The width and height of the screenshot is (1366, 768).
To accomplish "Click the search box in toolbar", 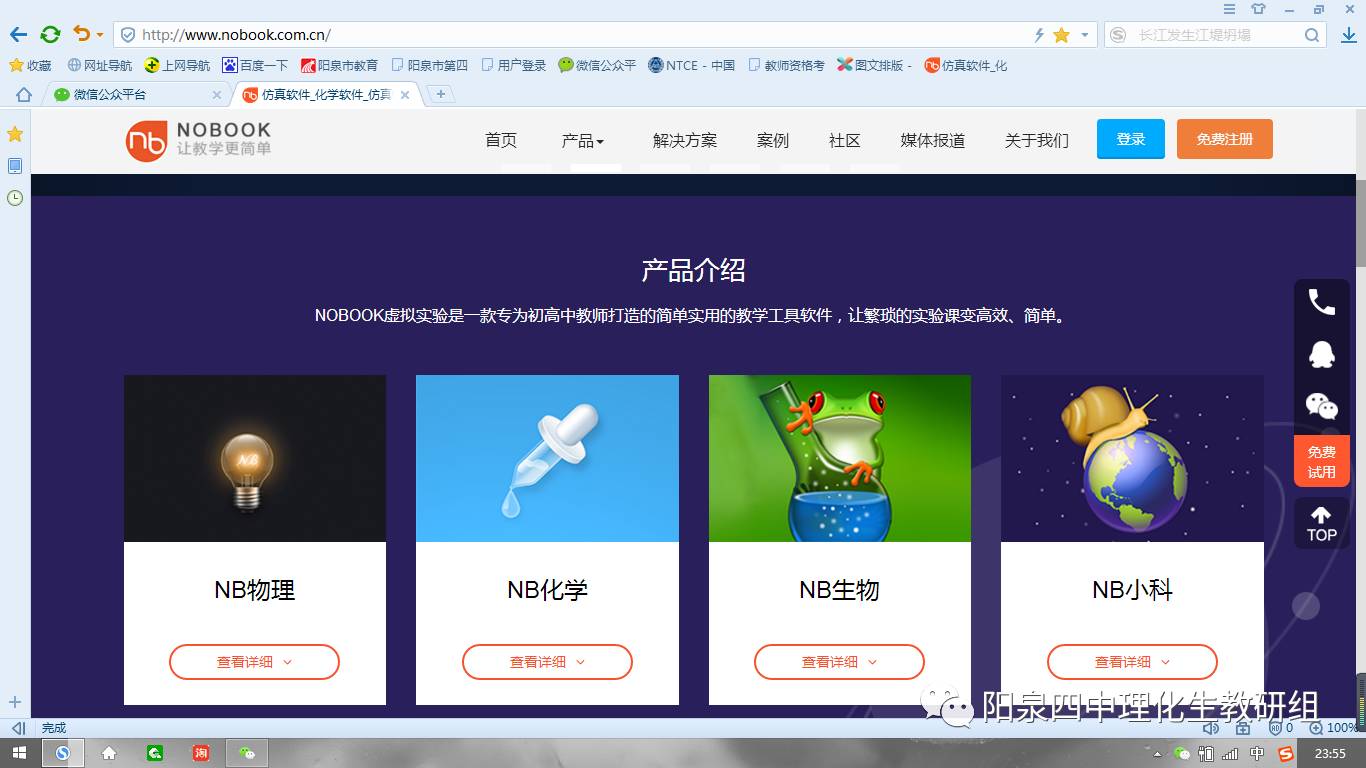I will (x=1215, y=35).
